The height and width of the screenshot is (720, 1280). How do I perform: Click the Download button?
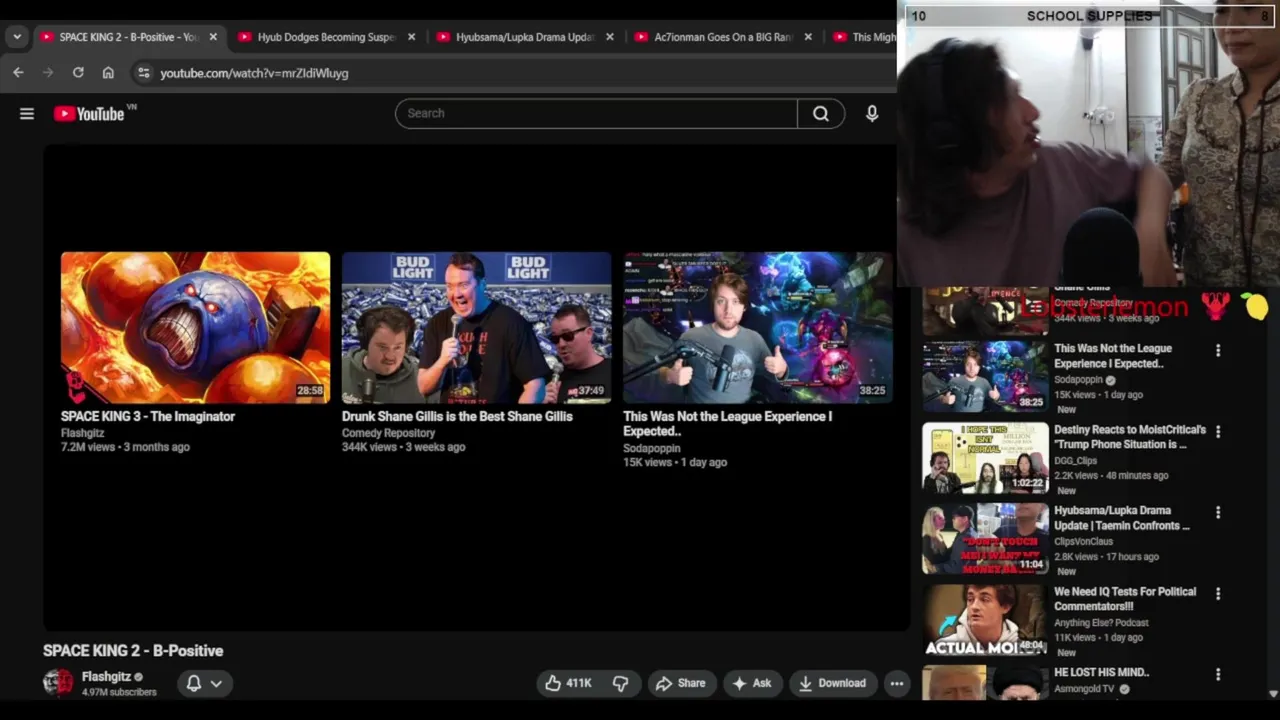point(832,683)
